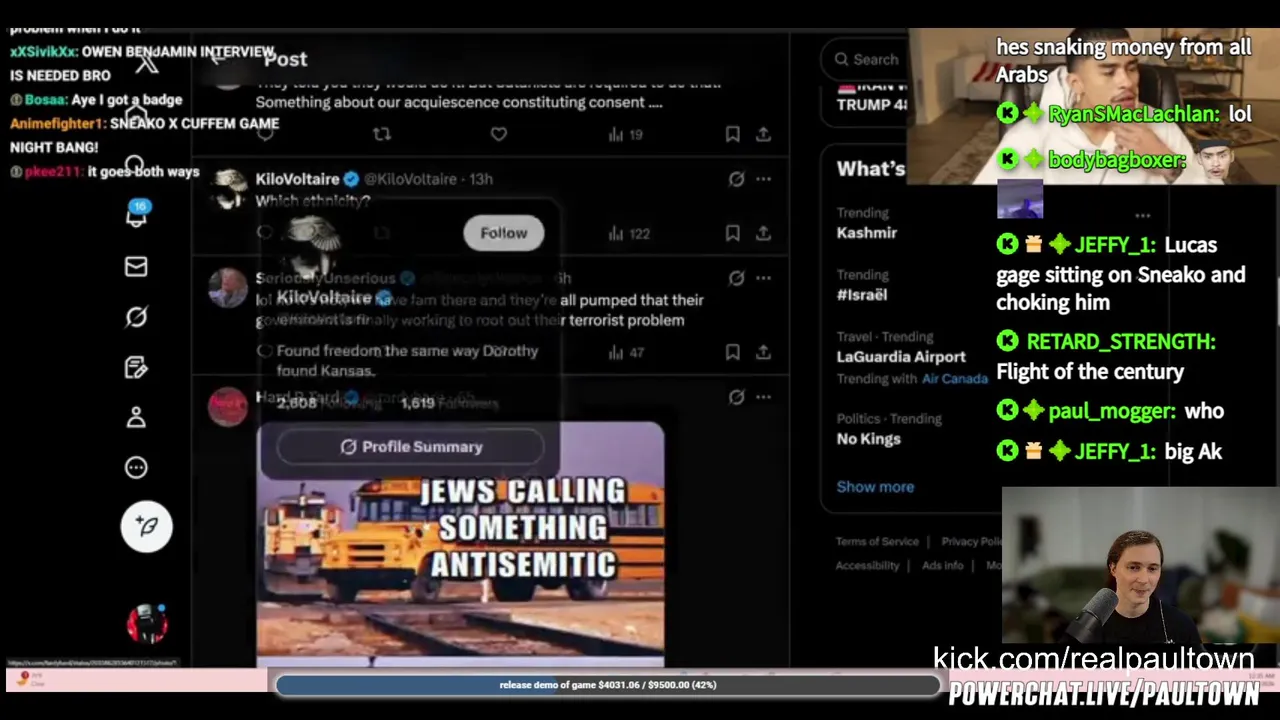Click the bottom webcam feed of streamer
Image resolution: width=1280 pixels, height=720 pixels.
(1141, 565)
